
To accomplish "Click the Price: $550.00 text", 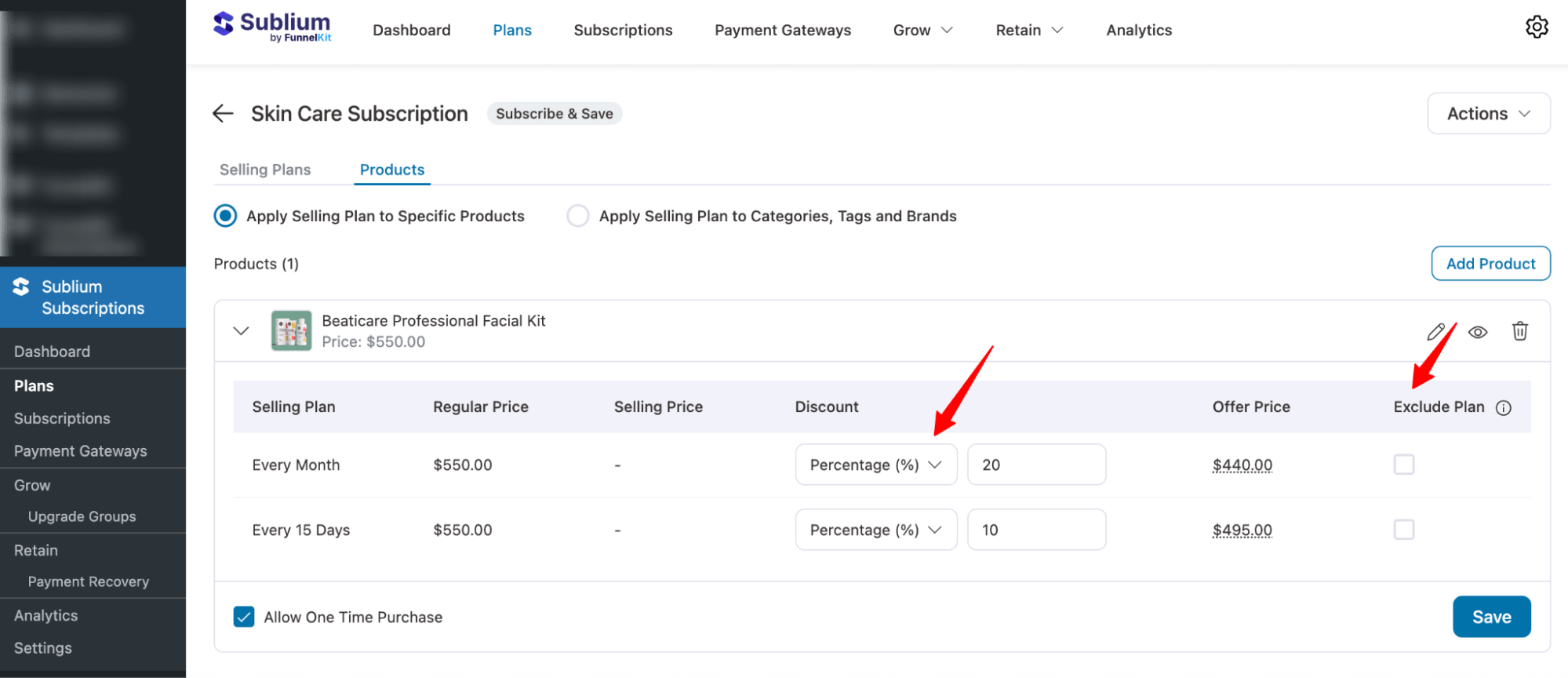I will (x=373, y=342).
